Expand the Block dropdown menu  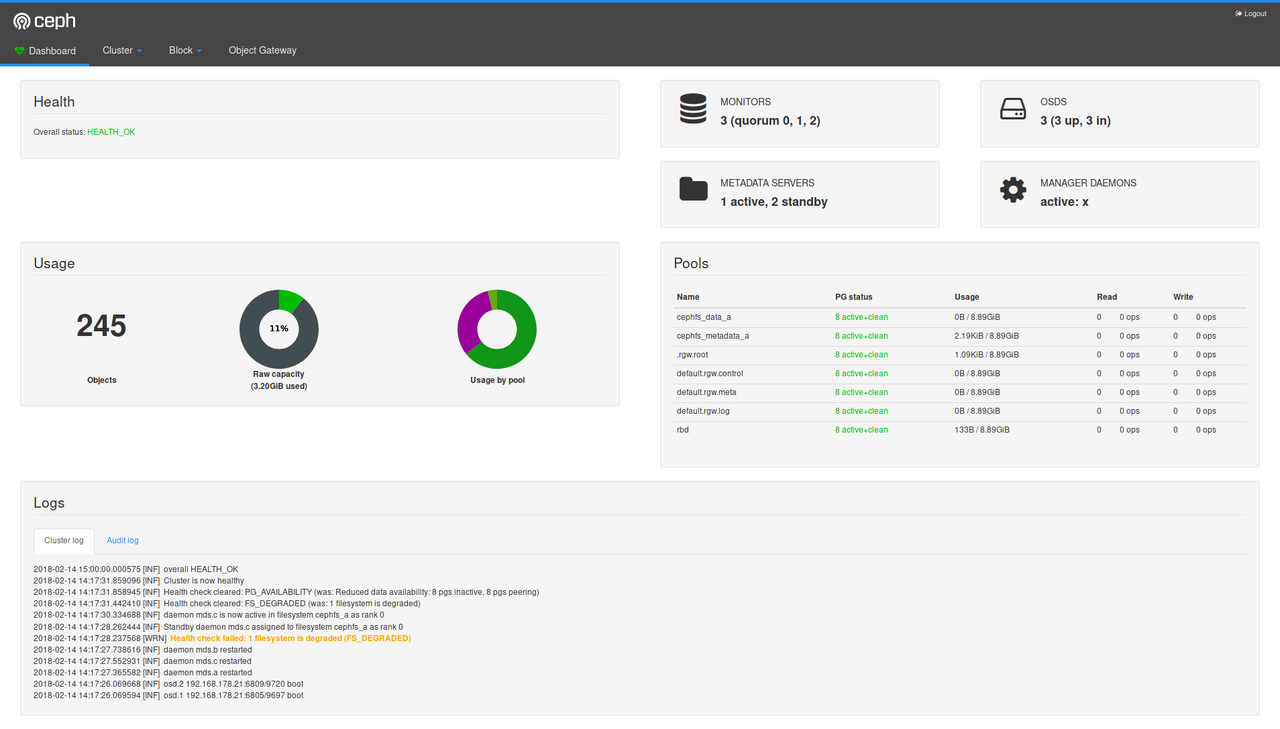click(x=185, y=50)
